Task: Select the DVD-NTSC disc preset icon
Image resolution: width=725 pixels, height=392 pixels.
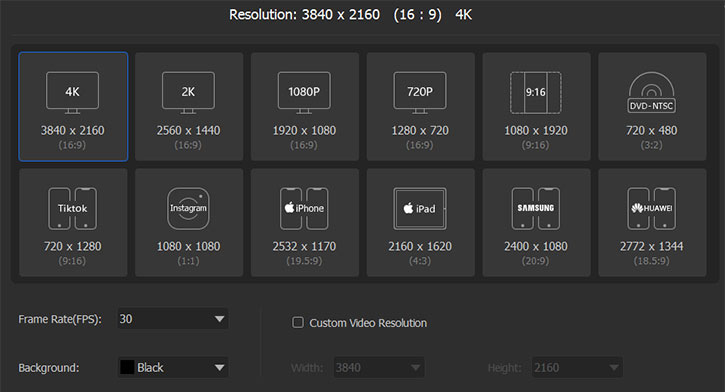Action: pyautogui.click(x=651, y=92)
